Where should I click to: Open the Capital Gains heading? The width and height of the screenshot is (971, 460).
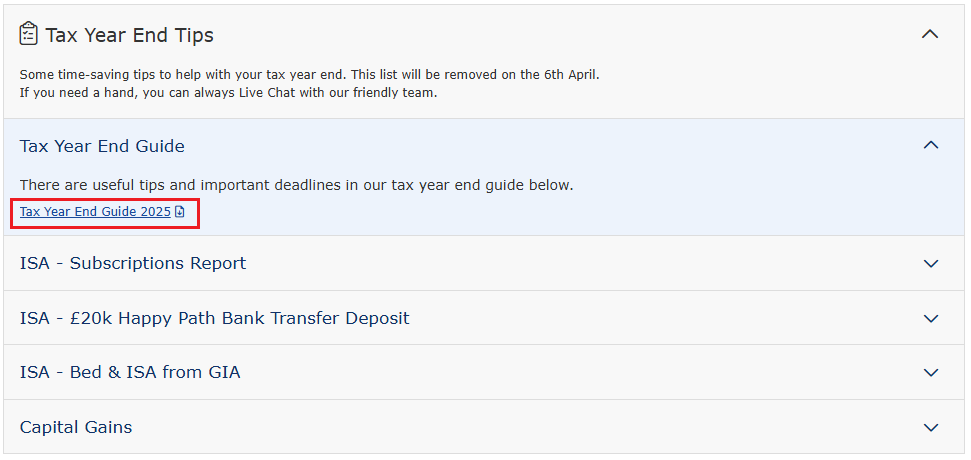76,427
